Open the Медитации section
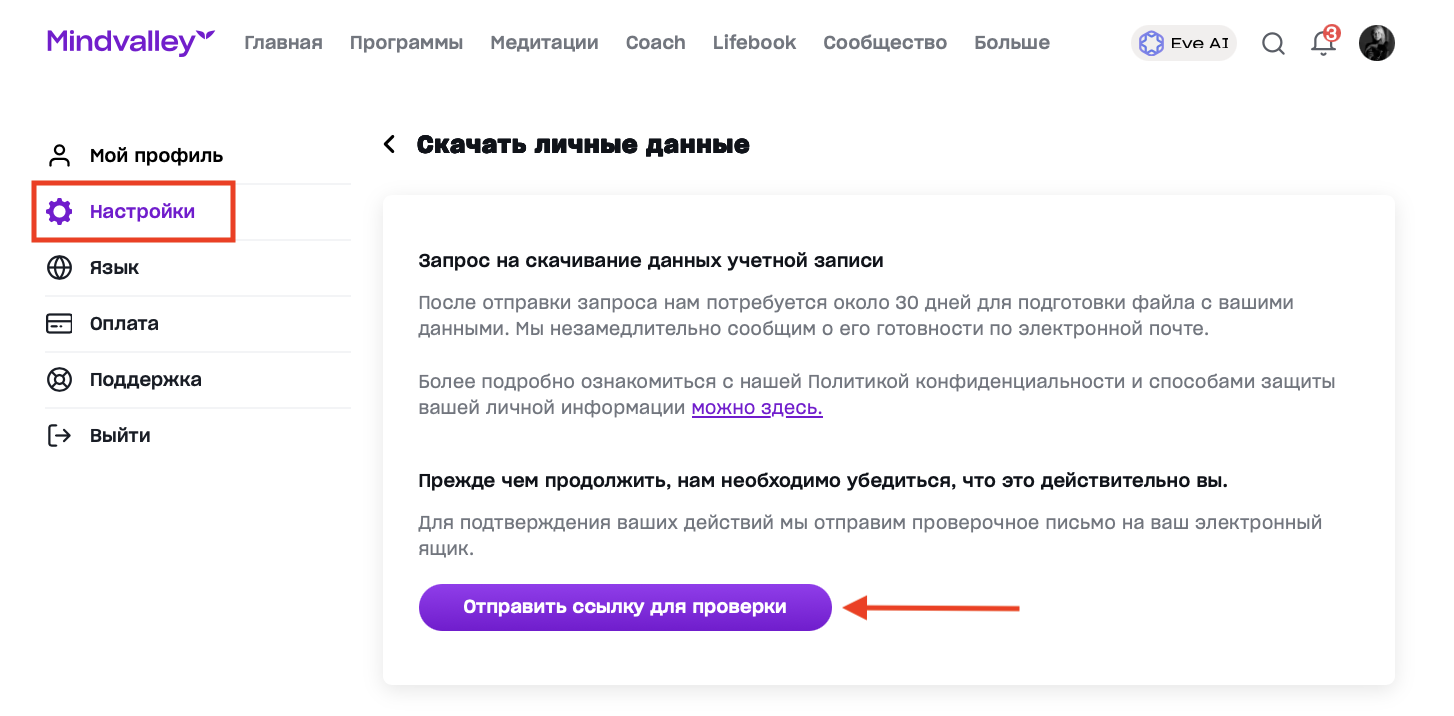This screenshot has height=716, width=1454. click(544, 43)
